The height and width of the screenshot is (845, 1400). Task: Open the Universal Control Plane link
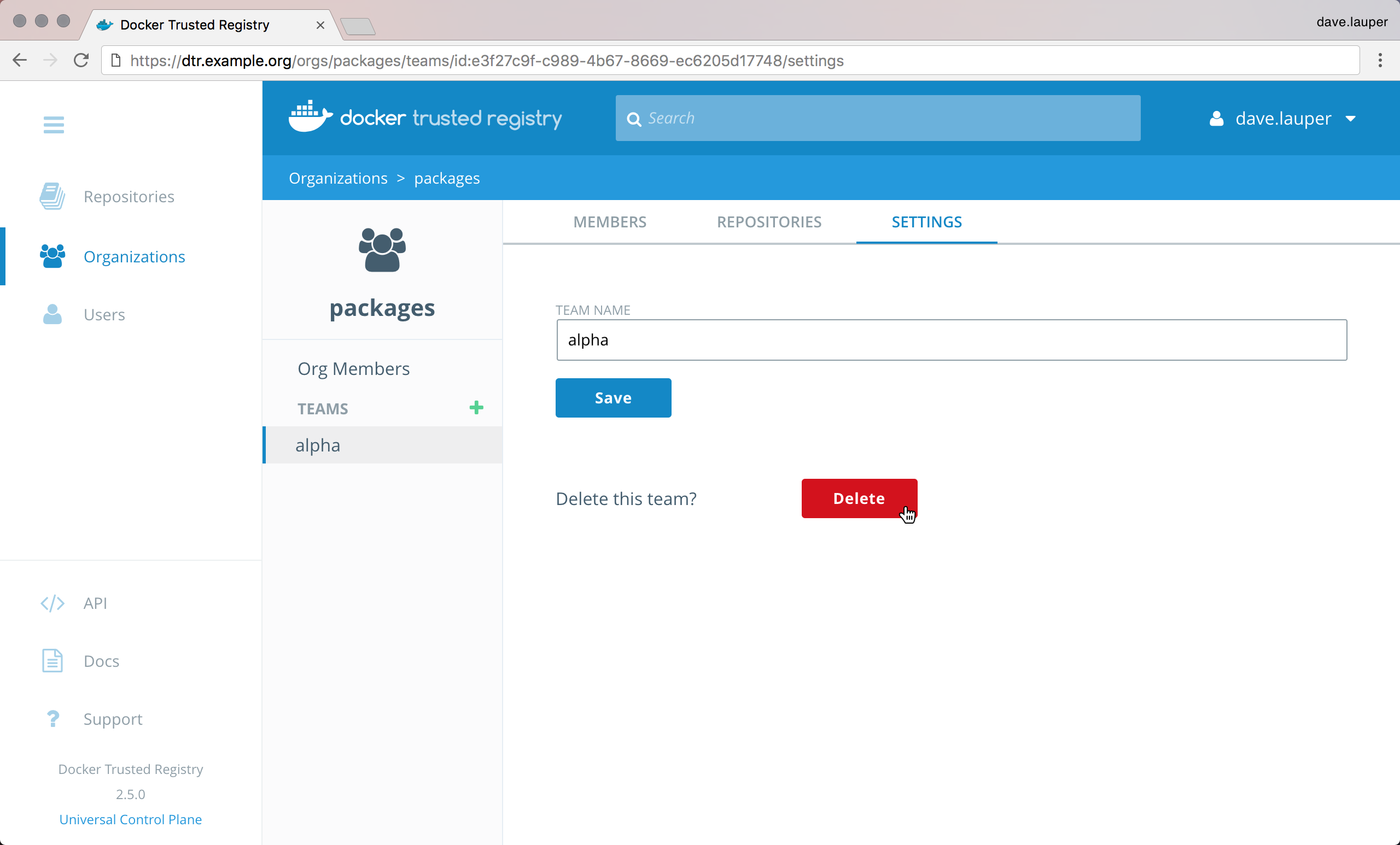pyautogui.click(x=130, y=819)
